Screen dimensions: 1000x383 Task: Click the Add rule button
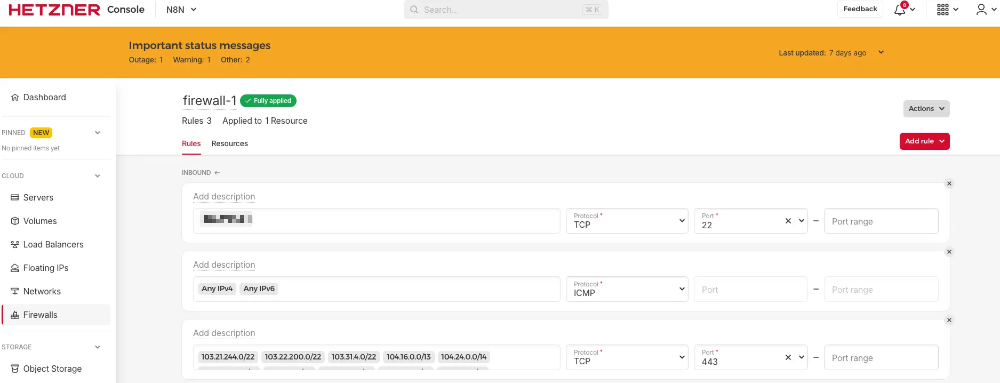924,141
